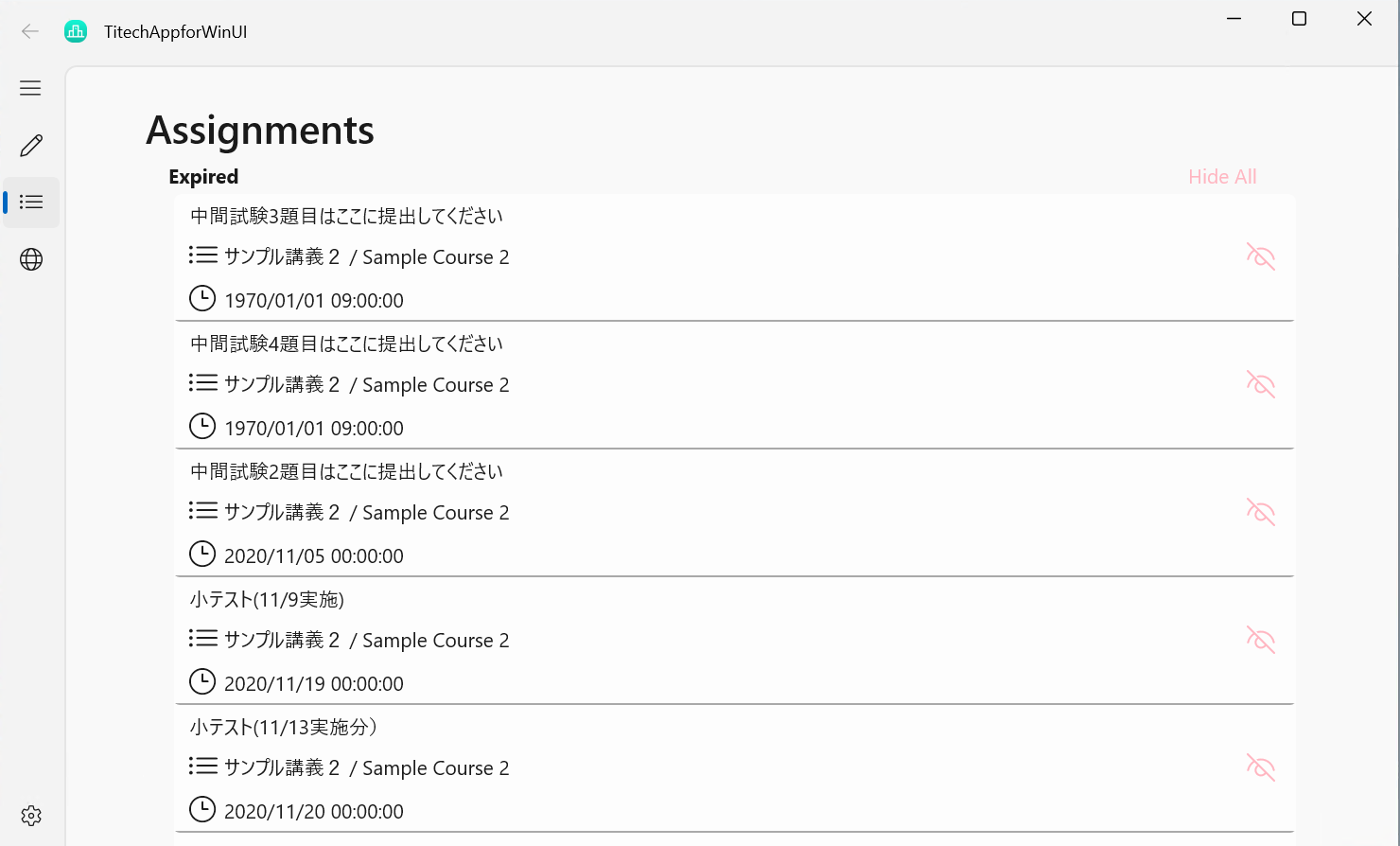Hide the 小テスト(11/9実施) assignment
Viewport: 1400px width, 846px height.
[x=1261, y=640]
